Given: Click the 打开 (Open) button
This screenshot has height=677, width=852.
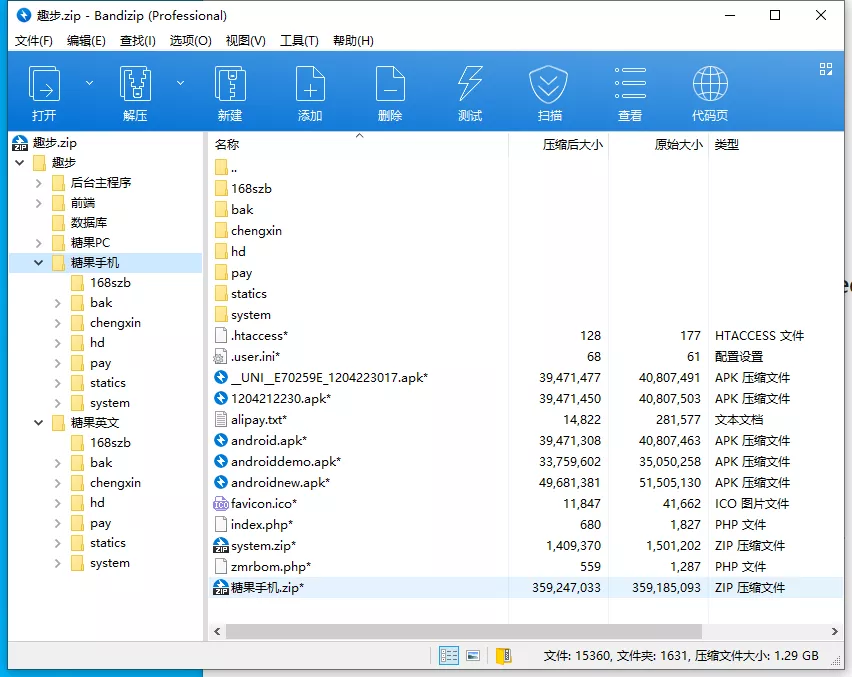Looking at the screenshot, I should [47, 90].
